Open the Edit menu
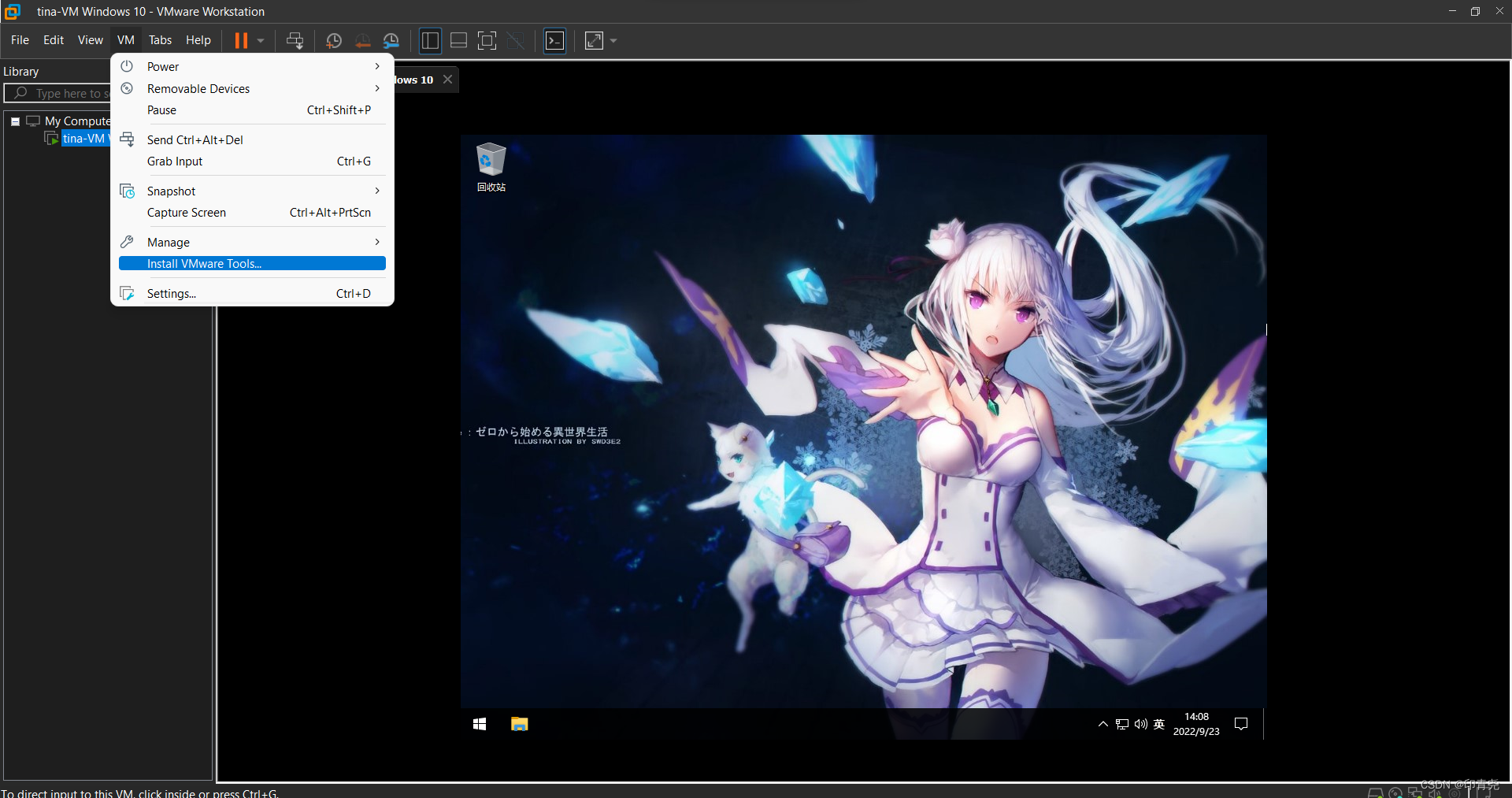The image size is (1512, 798). (x=54, y=40)
